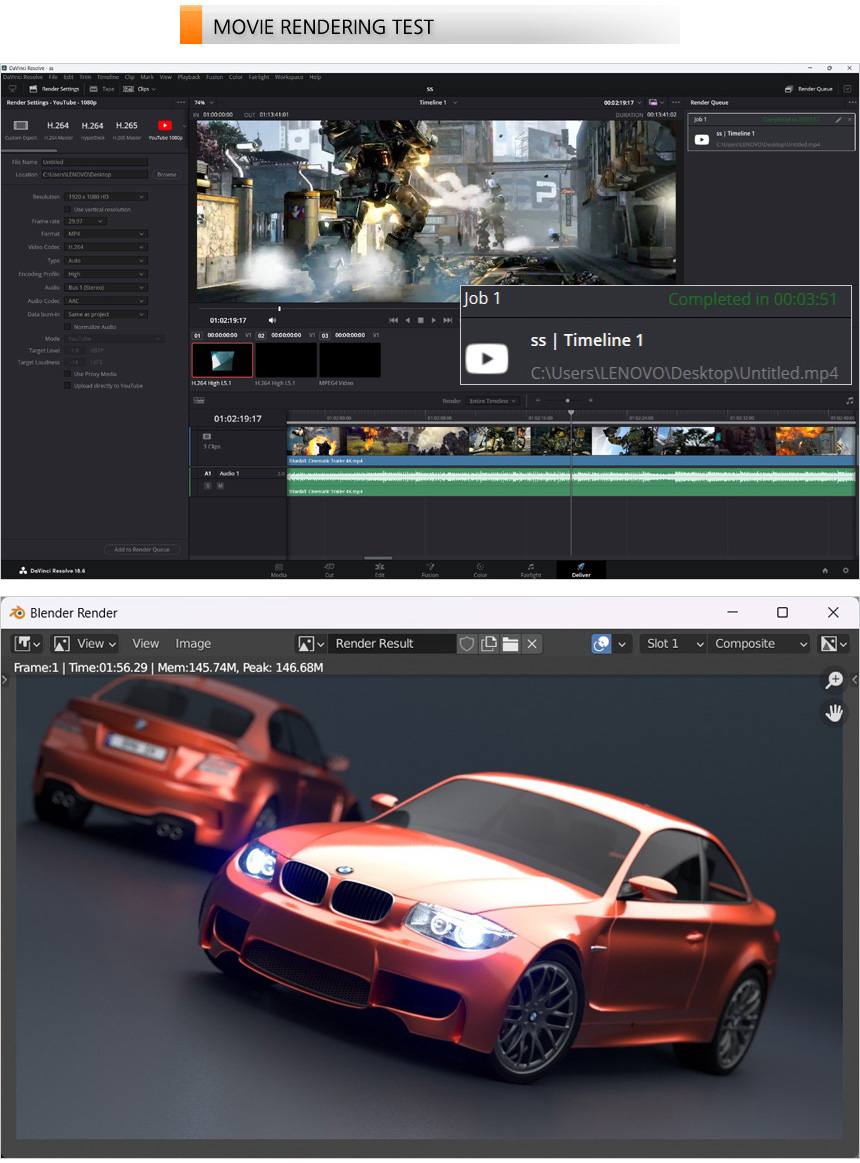Select the hand pan tool in Blender
This screenshot has height=1163, width=860.
pos(833,713)
